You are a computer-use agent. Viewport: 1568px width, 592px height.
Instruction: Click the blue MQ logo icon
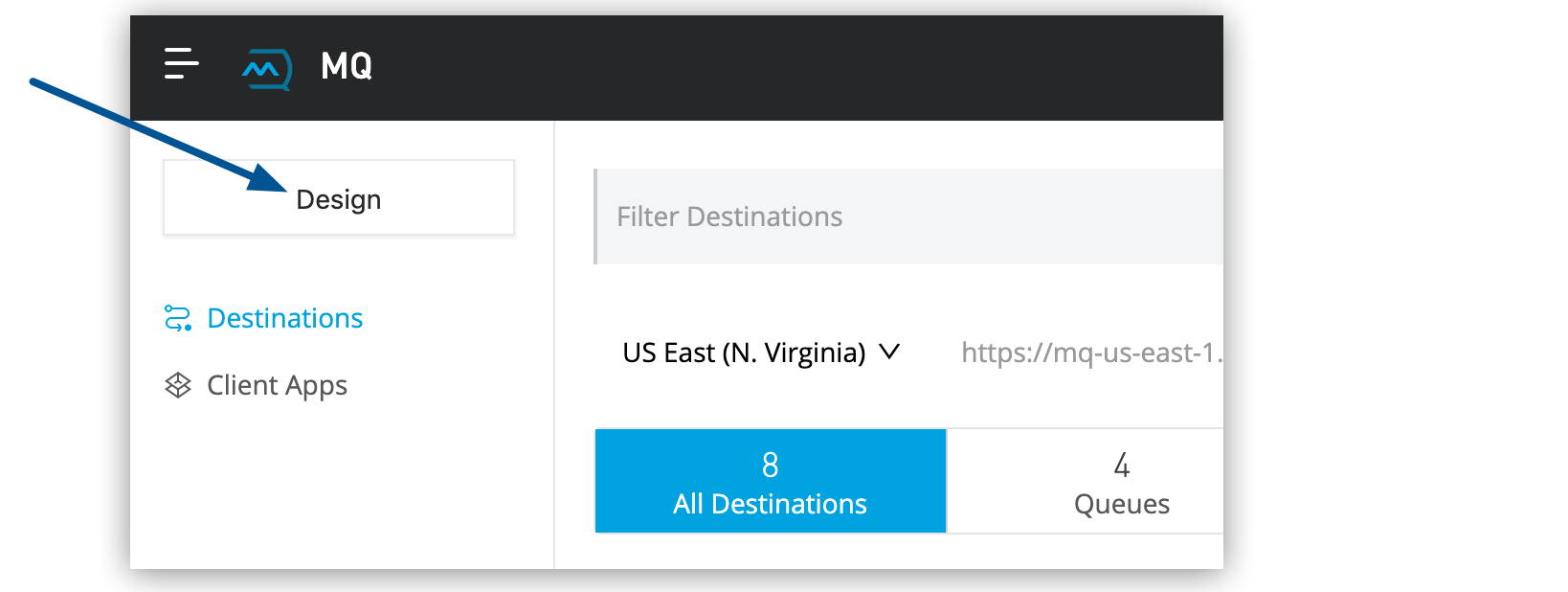pyautogui.click(x=266, y=68)
